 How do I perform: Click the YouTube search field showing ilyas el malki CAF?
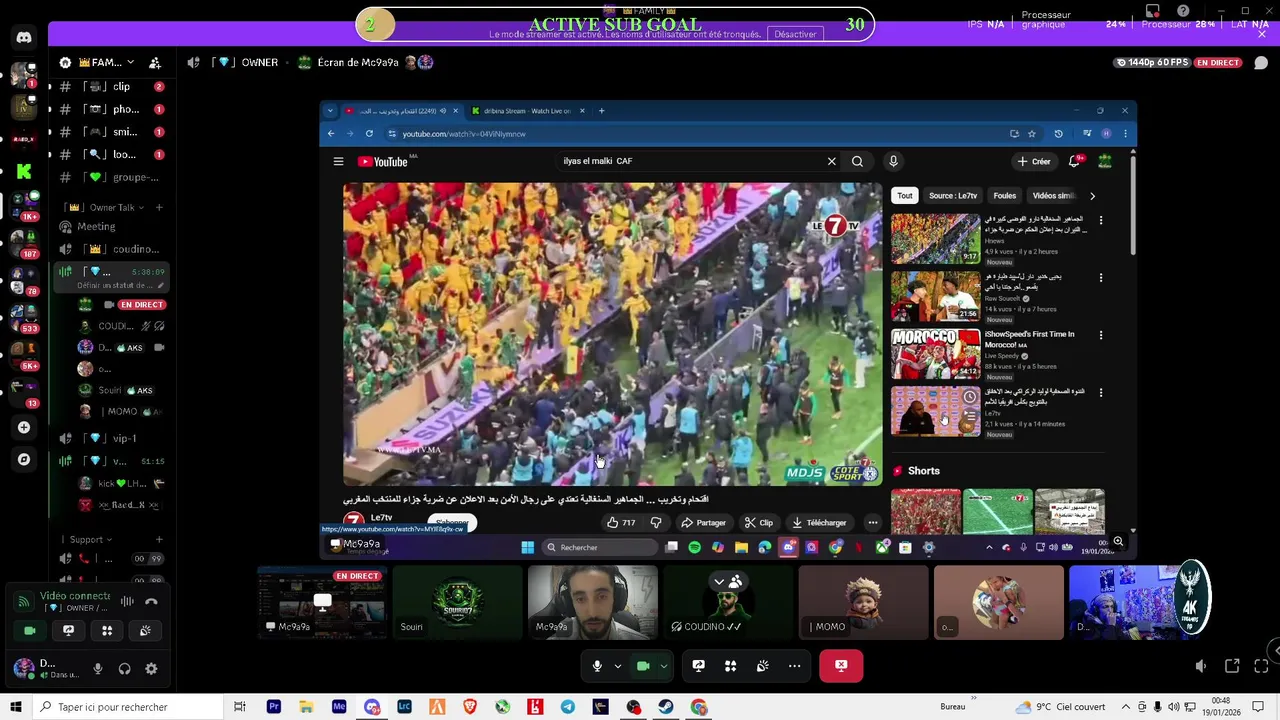click(690, 161)
